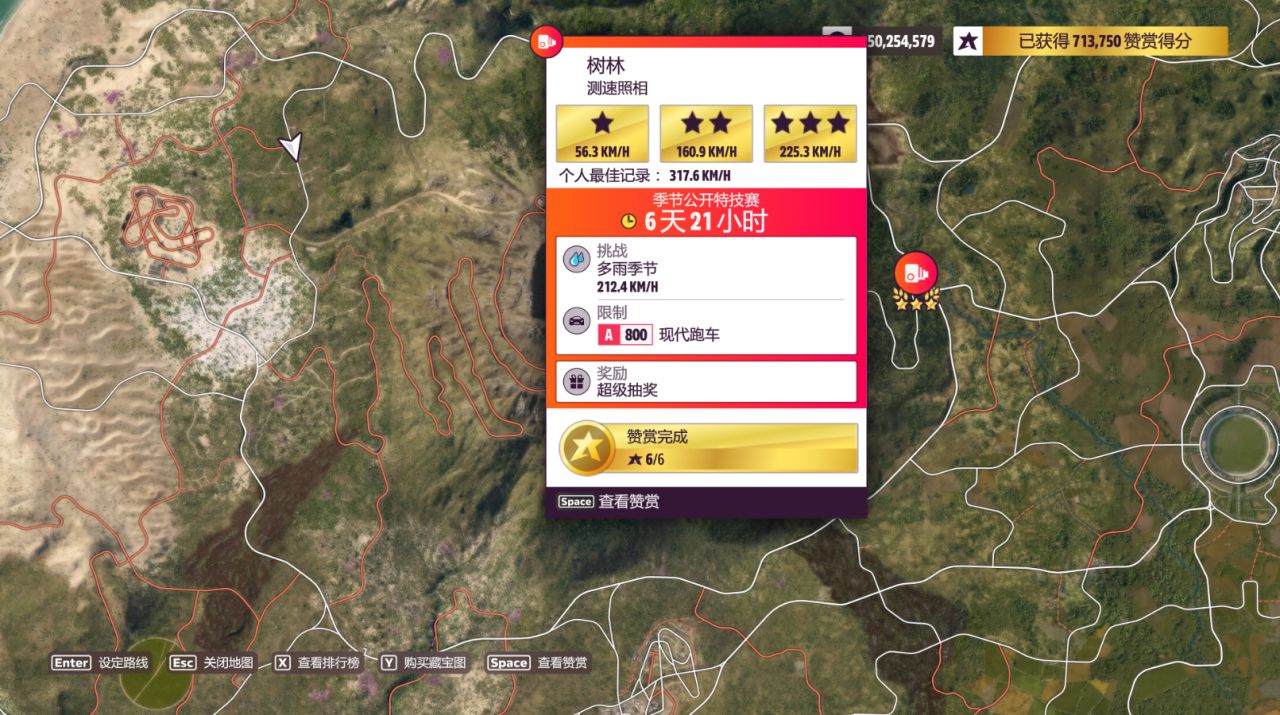Click the stadium circle on the map
Screen dimensions: 1280x715
[x=1238, y=444]
